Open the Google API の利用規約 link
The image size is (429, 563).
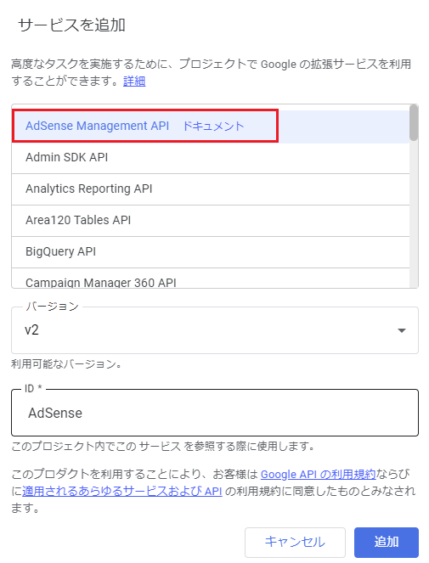tap(318, 475)
